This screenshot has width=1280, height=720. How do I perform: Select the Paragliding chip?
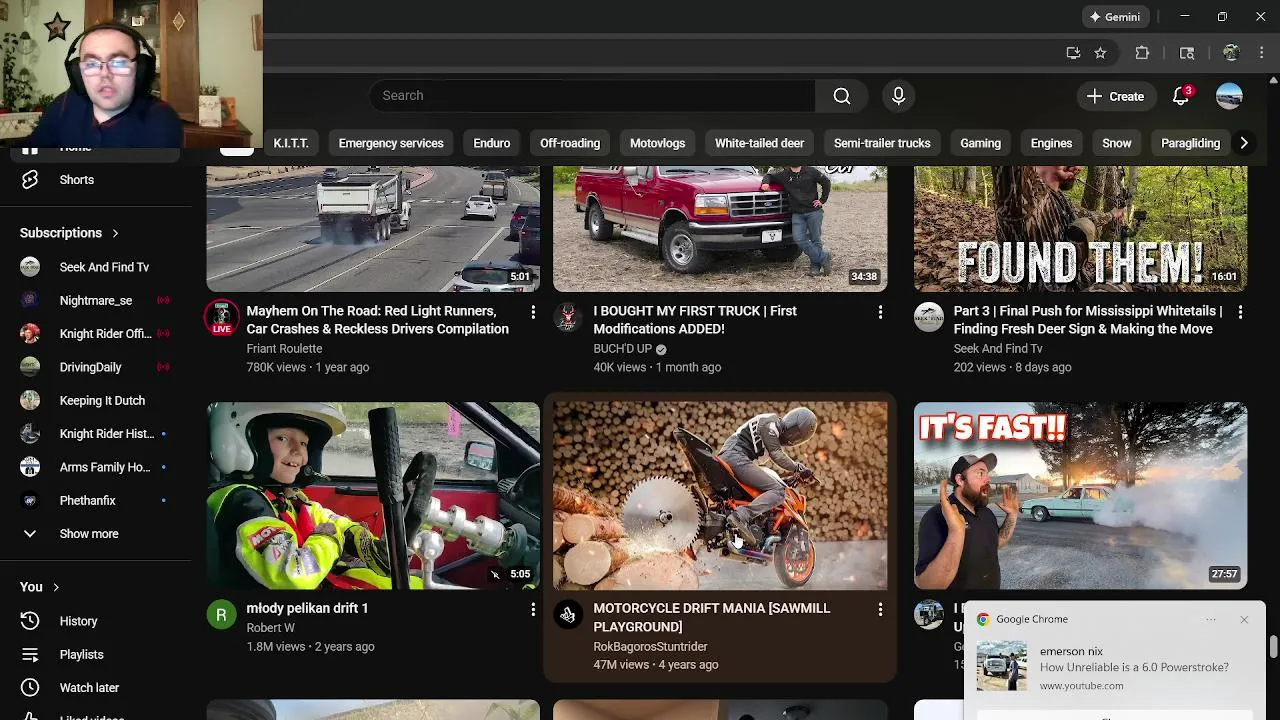pos(1190,143)
